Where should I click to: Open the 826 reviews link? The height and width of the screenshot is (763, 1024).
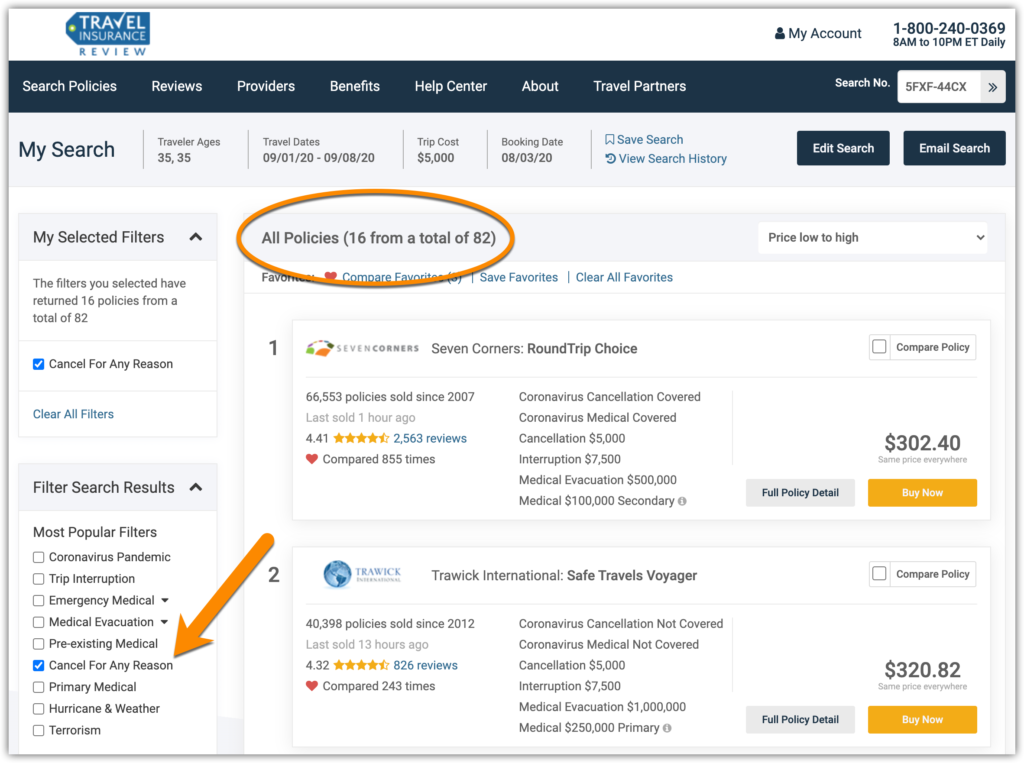point(425,665)
